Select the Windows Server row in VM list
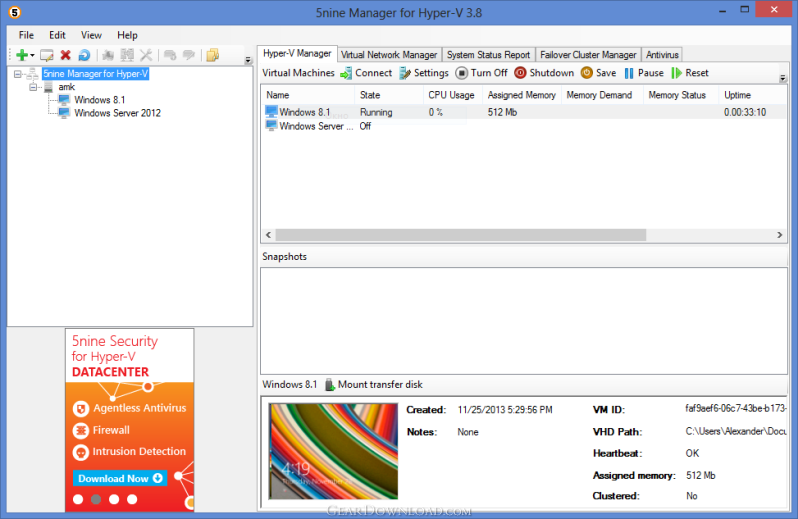This screenshot has width=798, height=519. point(524,126)
